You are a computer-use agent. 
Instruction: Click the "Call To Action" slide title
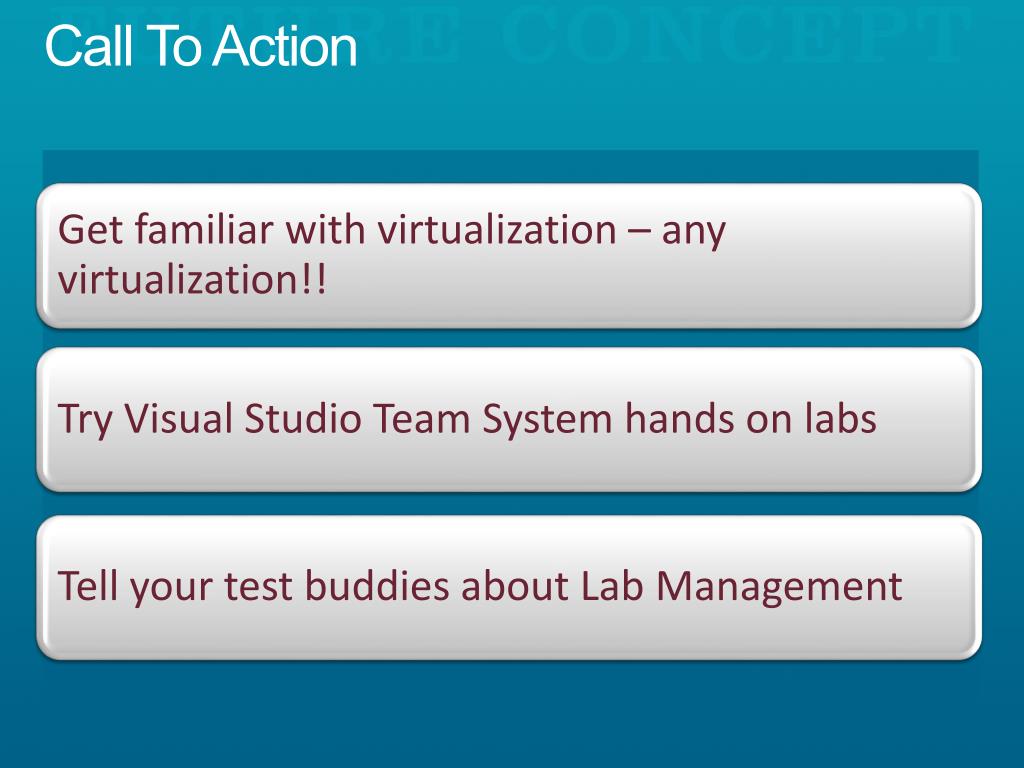coord(200,46)
